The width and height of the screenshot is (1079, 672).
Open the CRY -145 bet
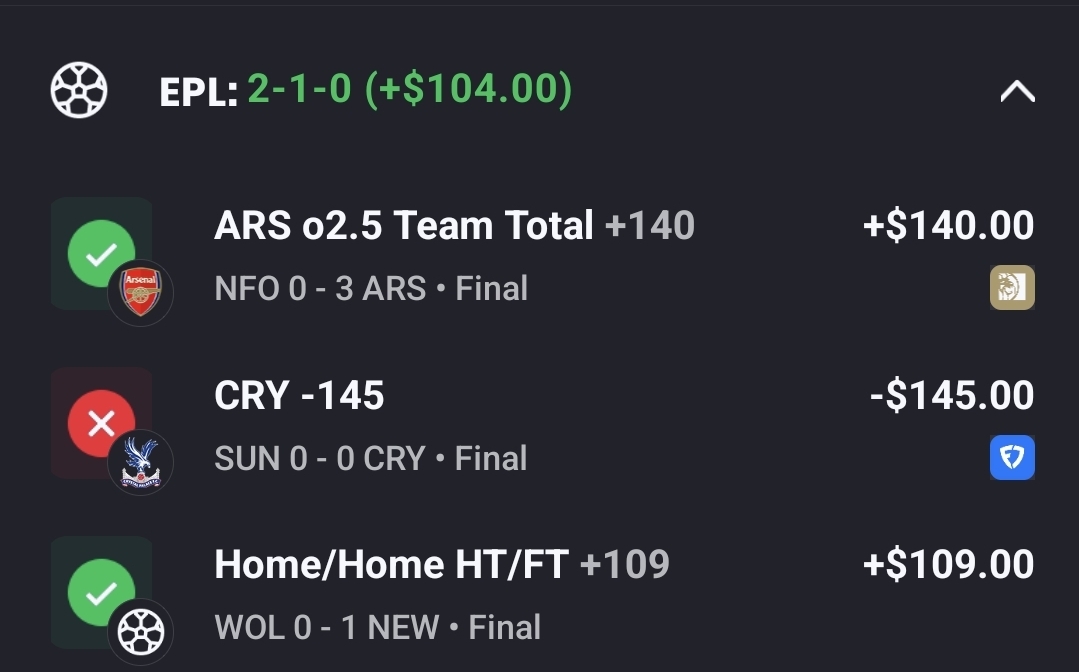click(299, 396)
